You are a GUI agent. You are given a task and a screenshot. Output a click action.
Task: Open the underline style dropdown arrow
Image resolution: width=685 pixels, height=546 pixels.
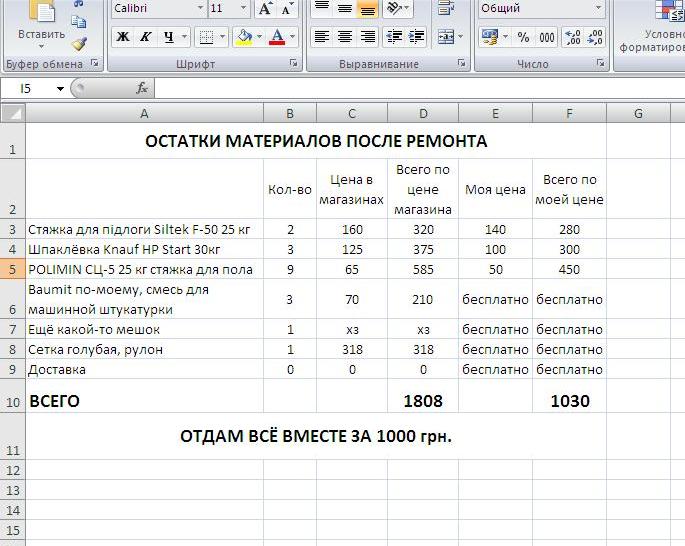[x=184, y=37]
